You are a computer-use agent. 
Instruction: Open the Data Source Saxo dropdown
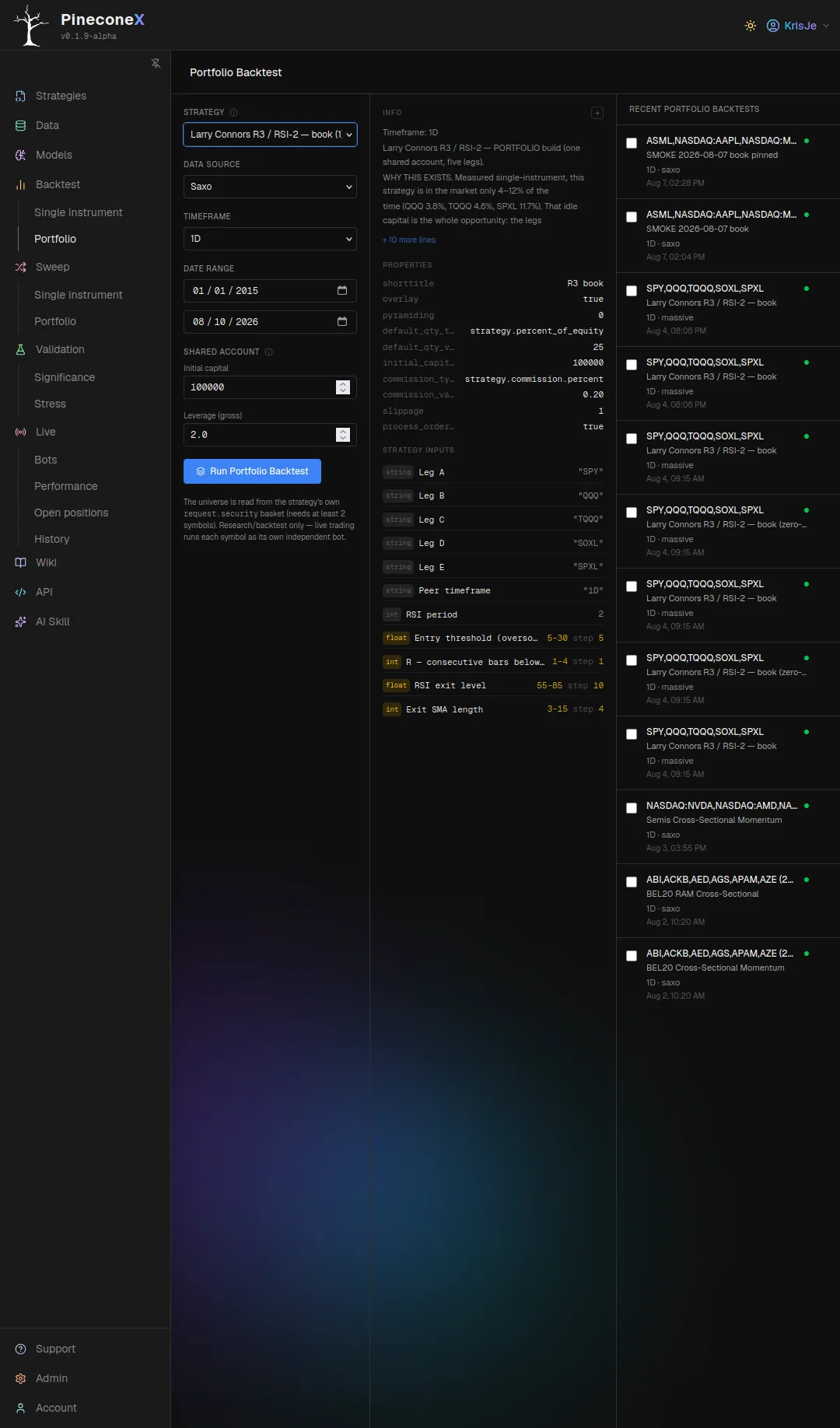(x=270, y=187)
